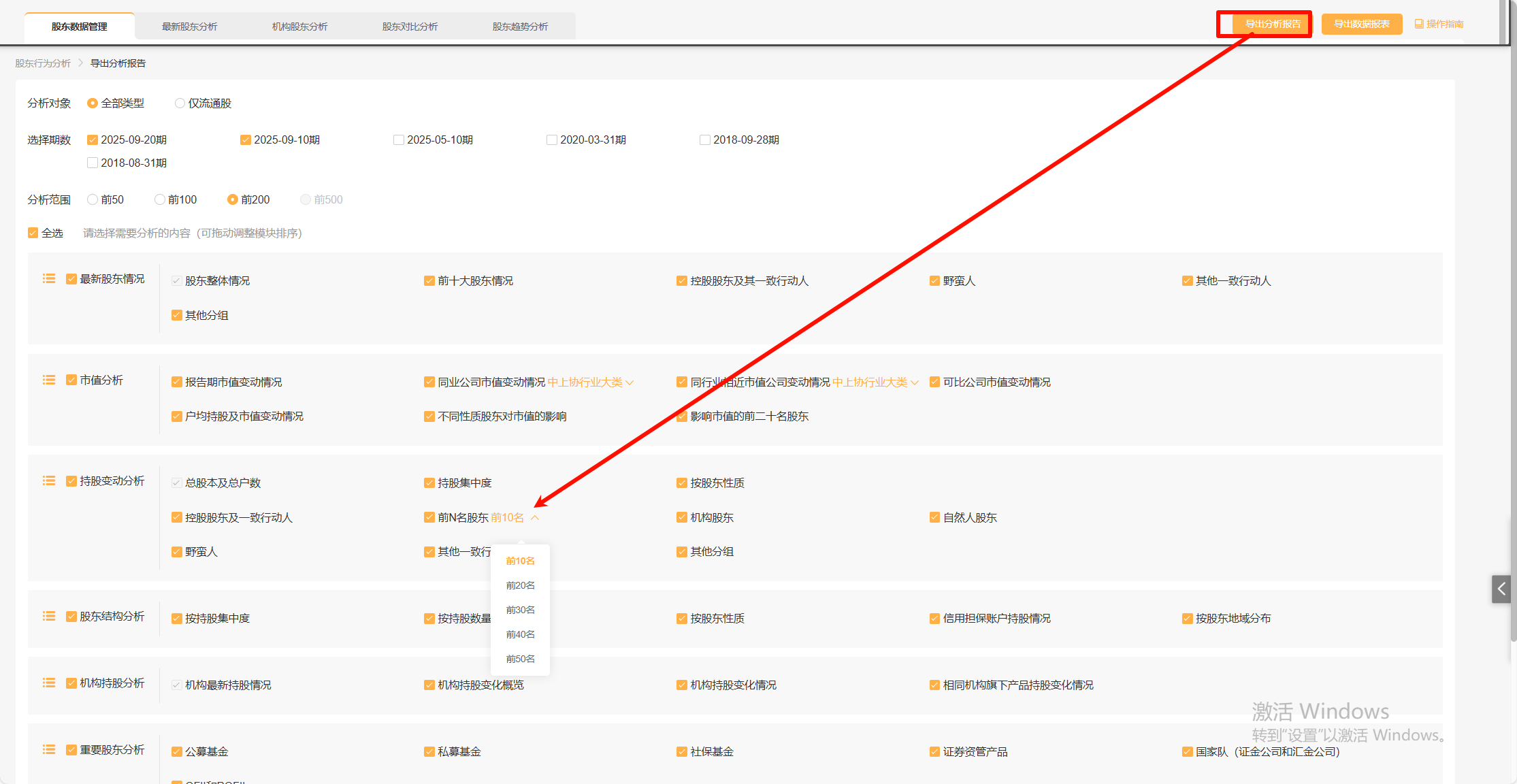Click the 导出数据报表 button
The image size is (1517, 784).
tap(1361, 24)
